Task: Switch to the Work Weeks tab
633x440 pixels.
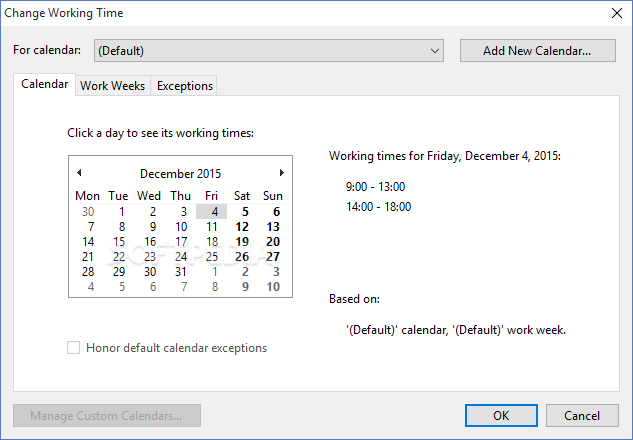Action: [x=113, y=86]
